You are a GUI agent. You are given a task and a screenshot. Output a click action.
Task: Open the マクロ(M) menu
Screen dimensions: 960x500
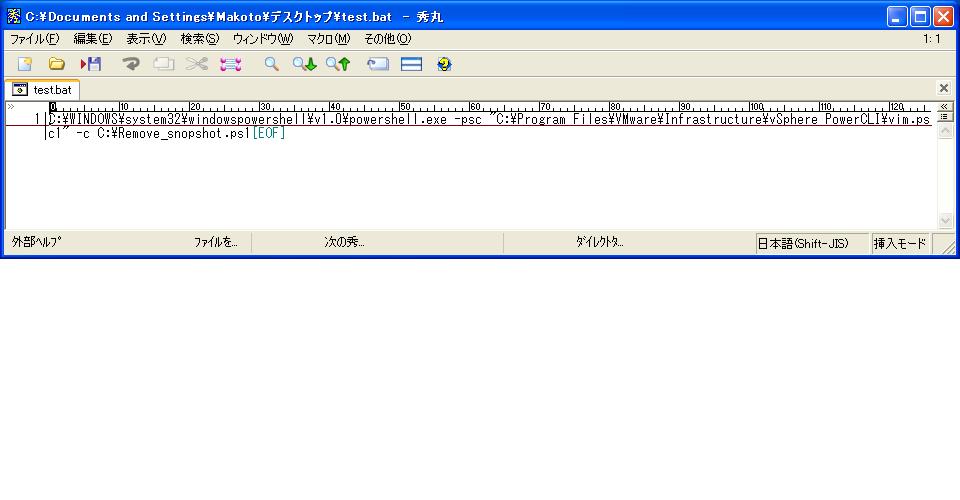pos(328,39)
